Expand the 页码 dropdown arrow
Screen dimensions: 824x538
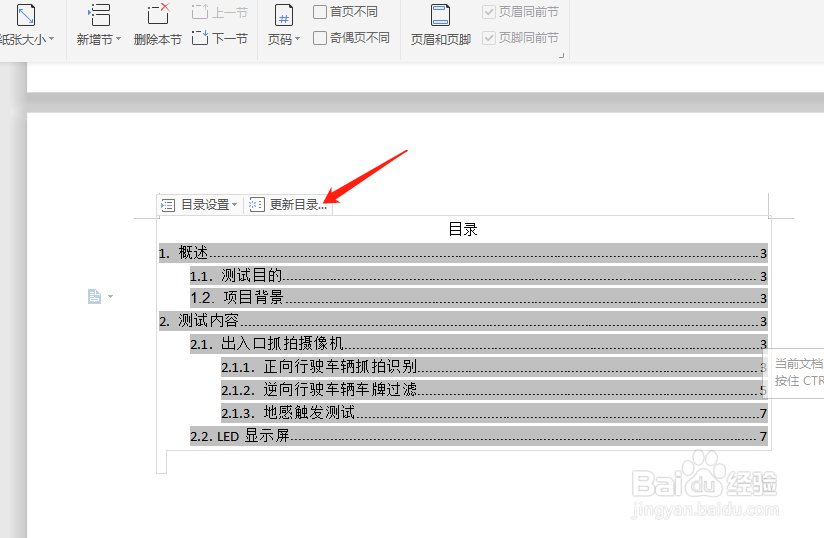pyautogui.click(x=297, y=39)
